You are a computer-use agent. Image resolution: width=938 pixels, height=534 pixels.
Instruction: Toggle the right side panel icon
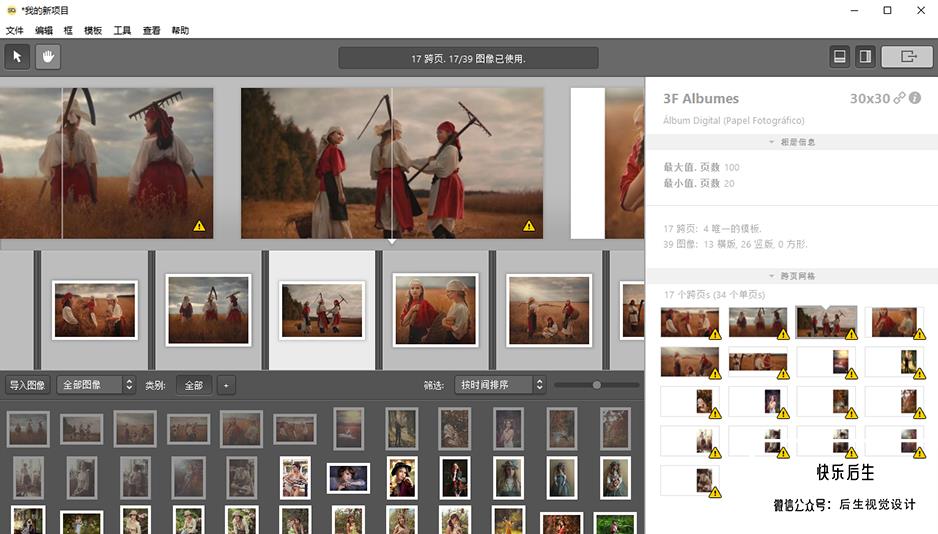point(865,57)
